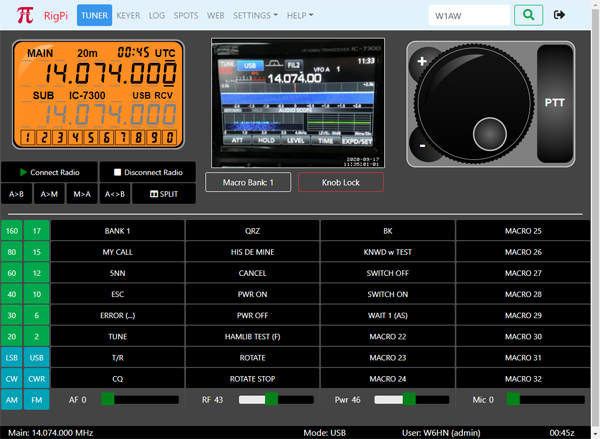Toggle the Knob Lock button
The image size is (600, 439).
341,182
